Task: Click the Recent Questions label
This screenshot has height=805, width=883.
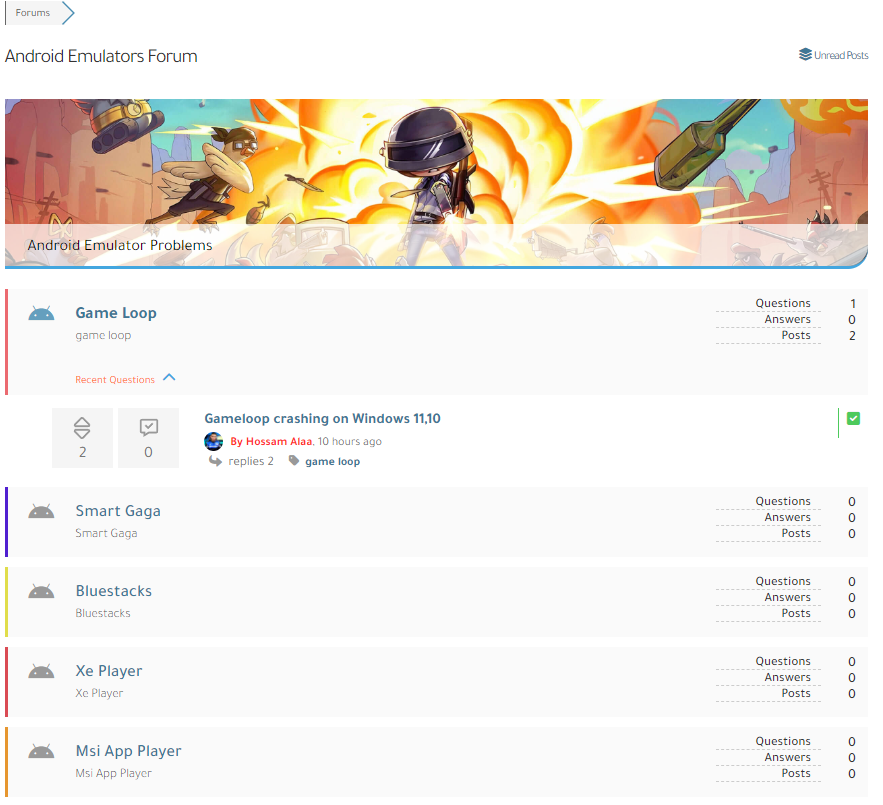Action: tap(115, 380)
